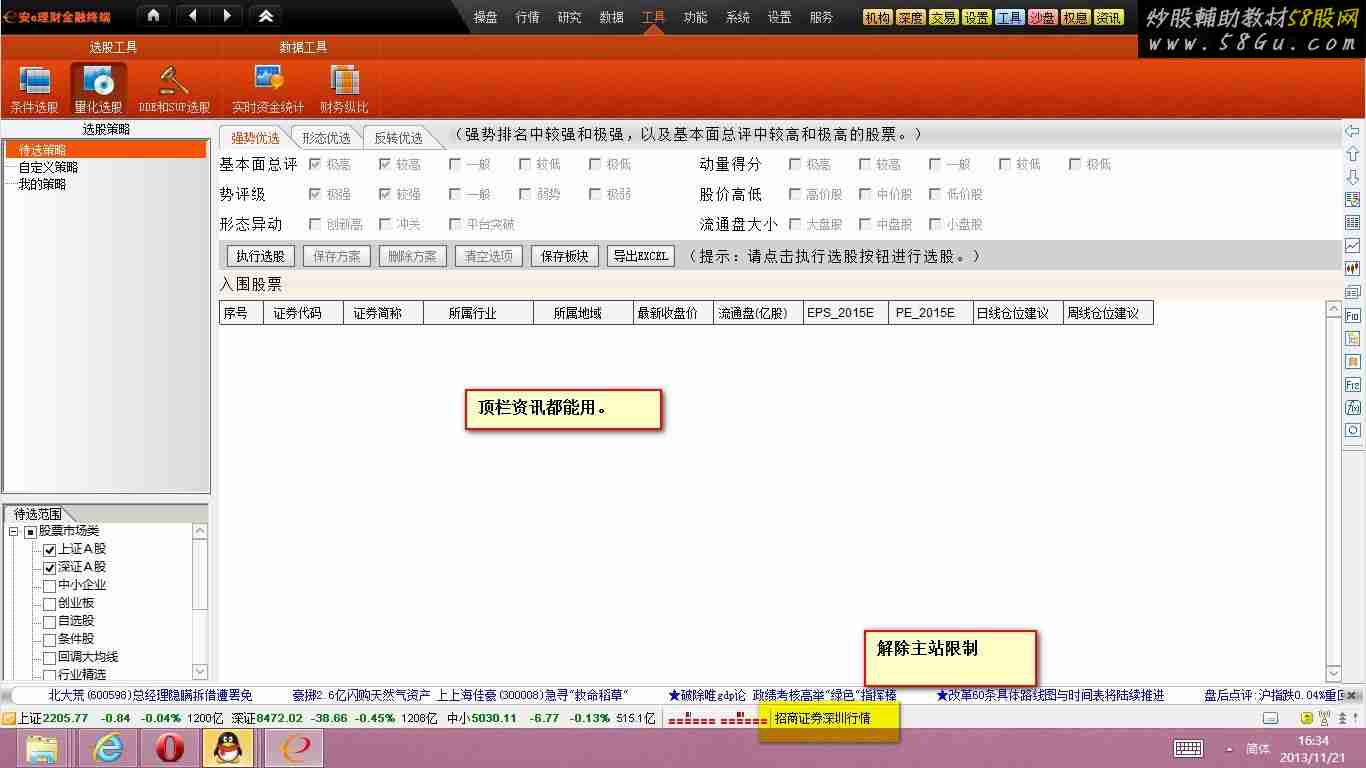Click 导出EXCEL button
Image resolution: width=1366 pixels, height=768 pixels.
(x=640, y=256)
